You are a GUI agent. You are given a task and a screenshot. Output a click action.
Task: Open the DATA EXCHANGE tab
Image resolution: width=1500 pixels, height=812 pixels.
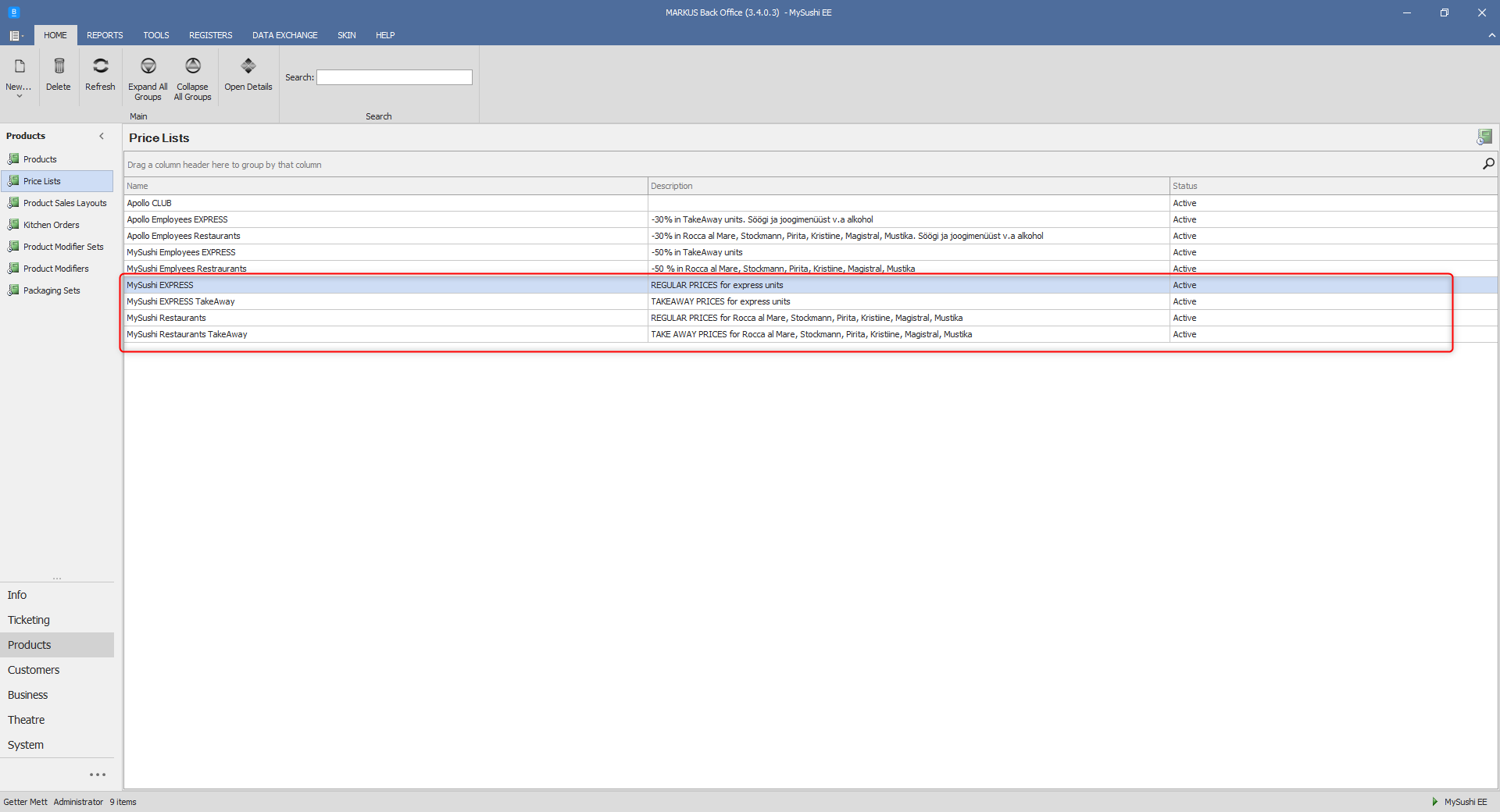(285, 35)
